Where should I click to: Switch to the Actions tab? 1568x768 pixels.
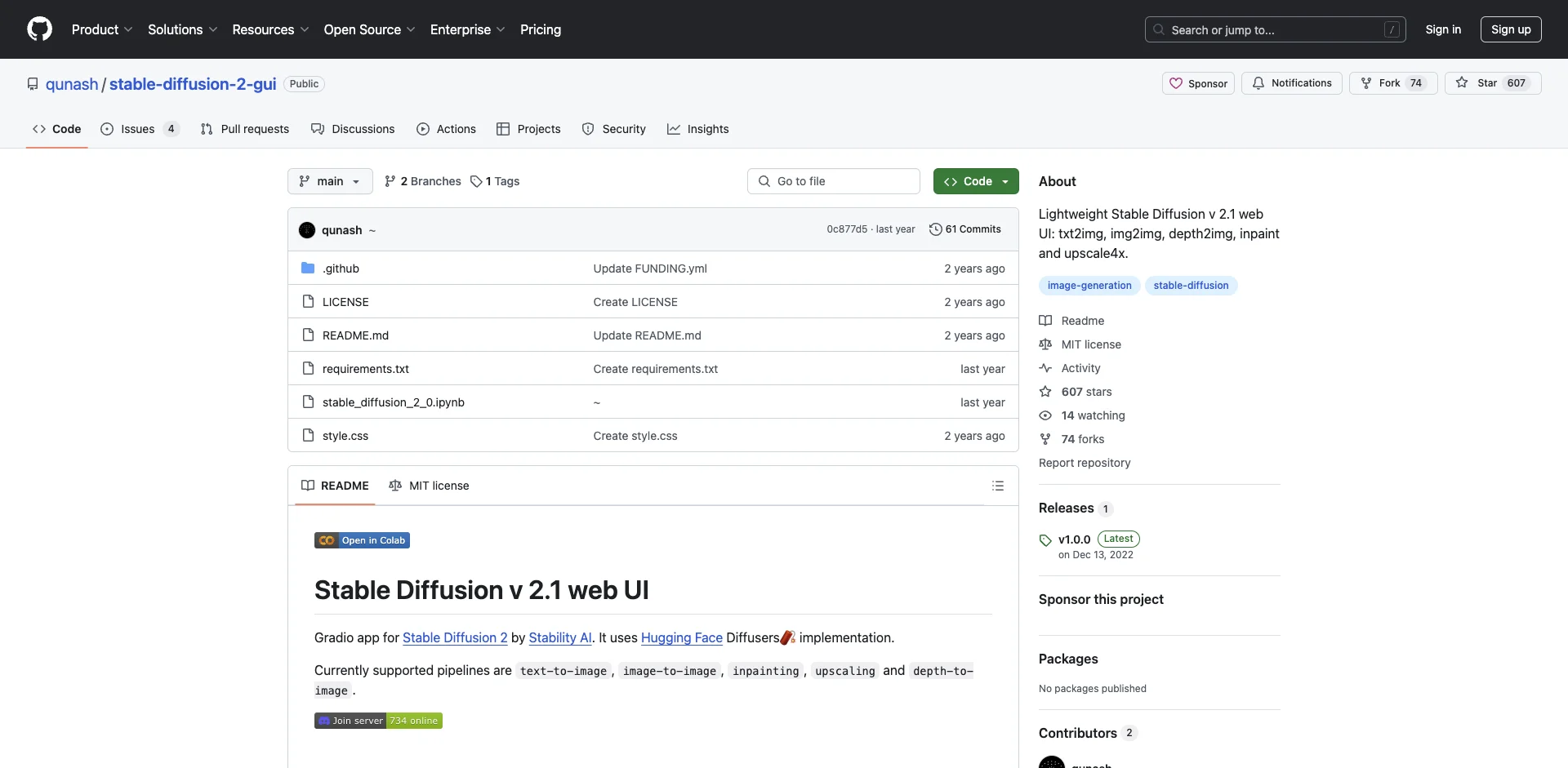tap(446, 129)
